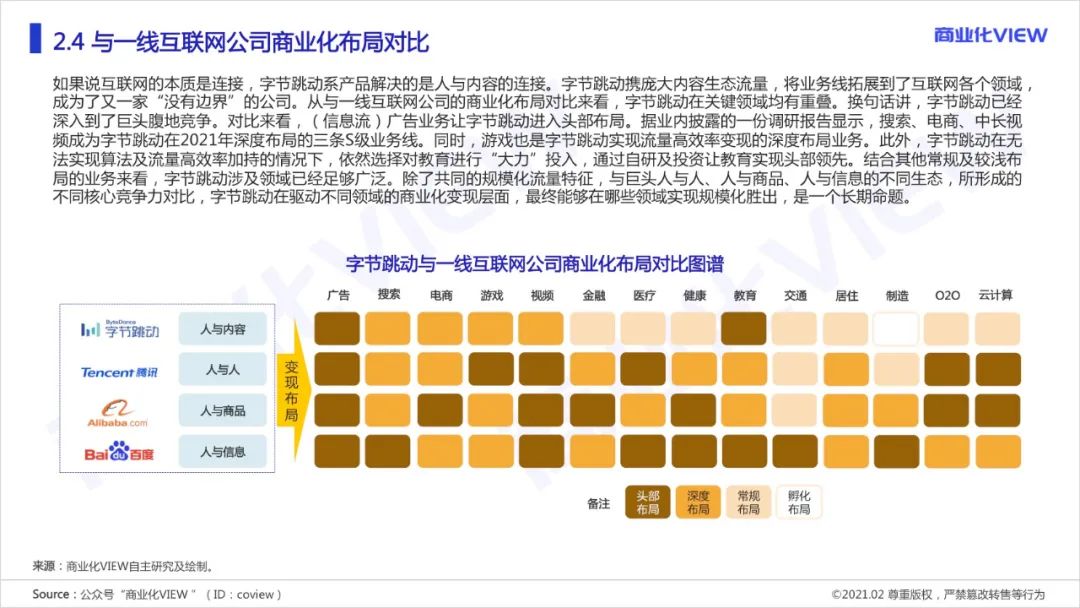
Task: Select the 人与内容 label box
Action: tap(222, 329)
